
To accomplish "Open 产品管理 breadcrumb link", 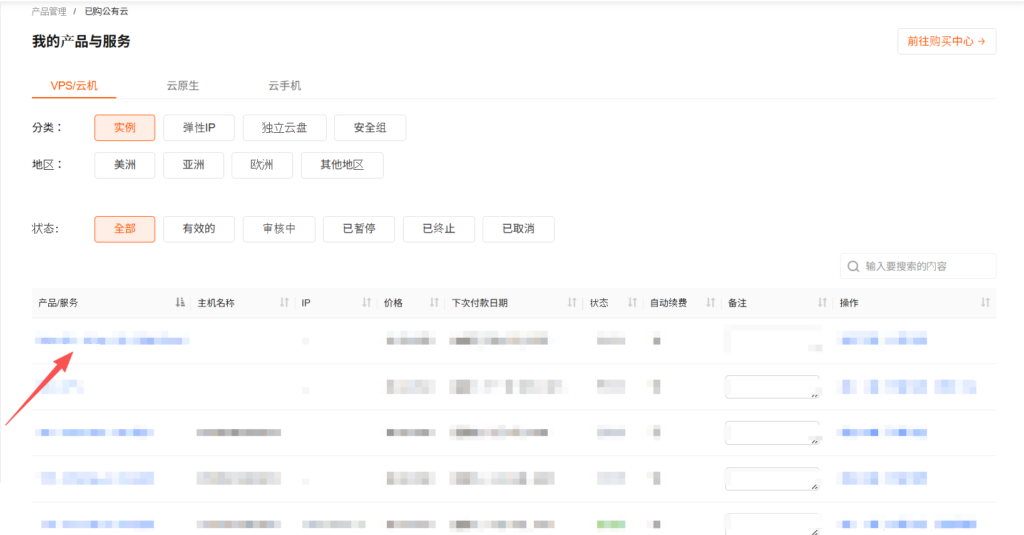I will [x=49, y=11].
